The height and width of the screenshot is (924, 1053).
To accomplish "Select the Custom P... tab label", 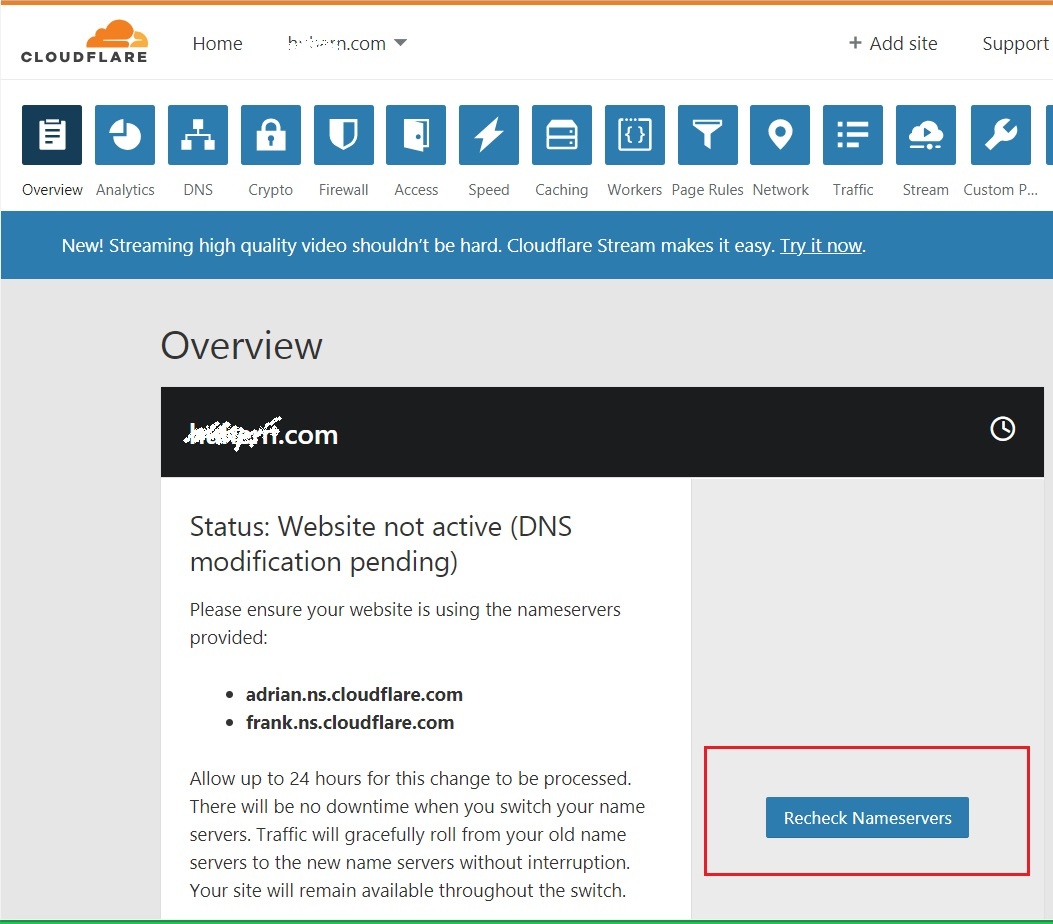I will 1001,190.
